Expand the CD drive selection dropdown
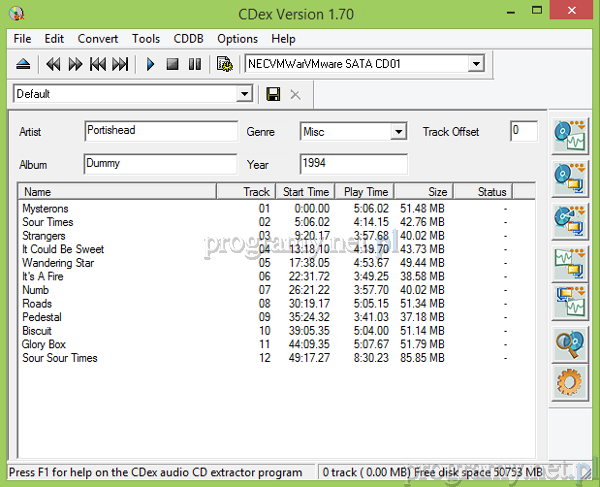The width and height of the screenshot is (600, 487). (476, 64)
